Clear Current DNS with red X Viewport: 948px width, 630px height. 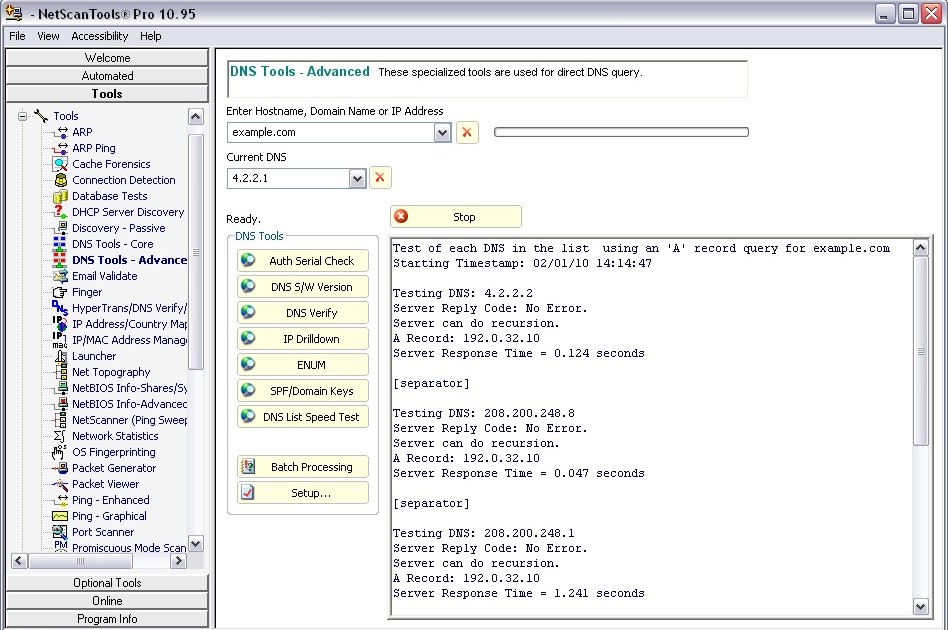[380, 178]
